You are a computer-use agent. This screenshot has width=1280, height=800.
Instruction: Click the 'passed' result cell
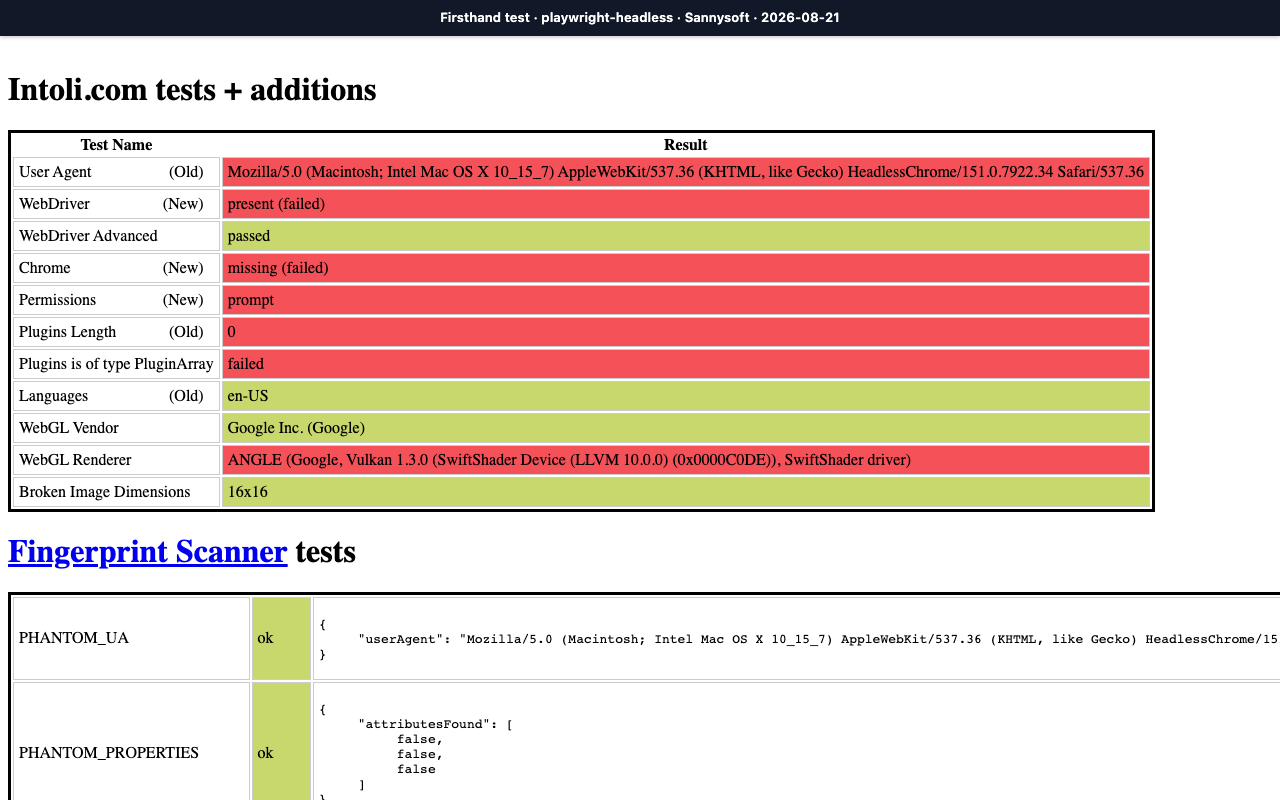(686, 236)
